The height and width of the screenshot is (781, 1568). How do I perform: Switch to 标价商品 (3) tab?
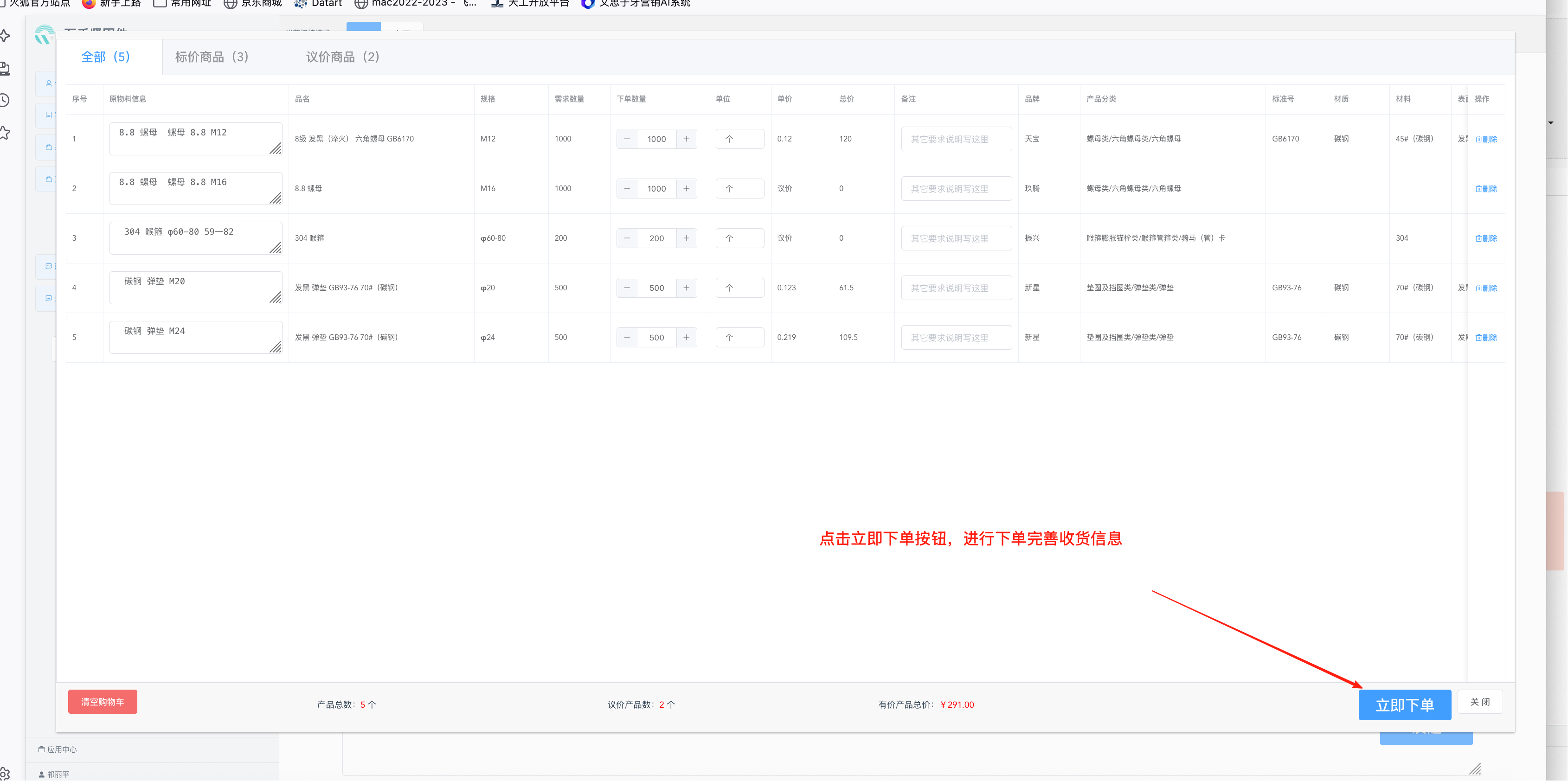(211, 57)
